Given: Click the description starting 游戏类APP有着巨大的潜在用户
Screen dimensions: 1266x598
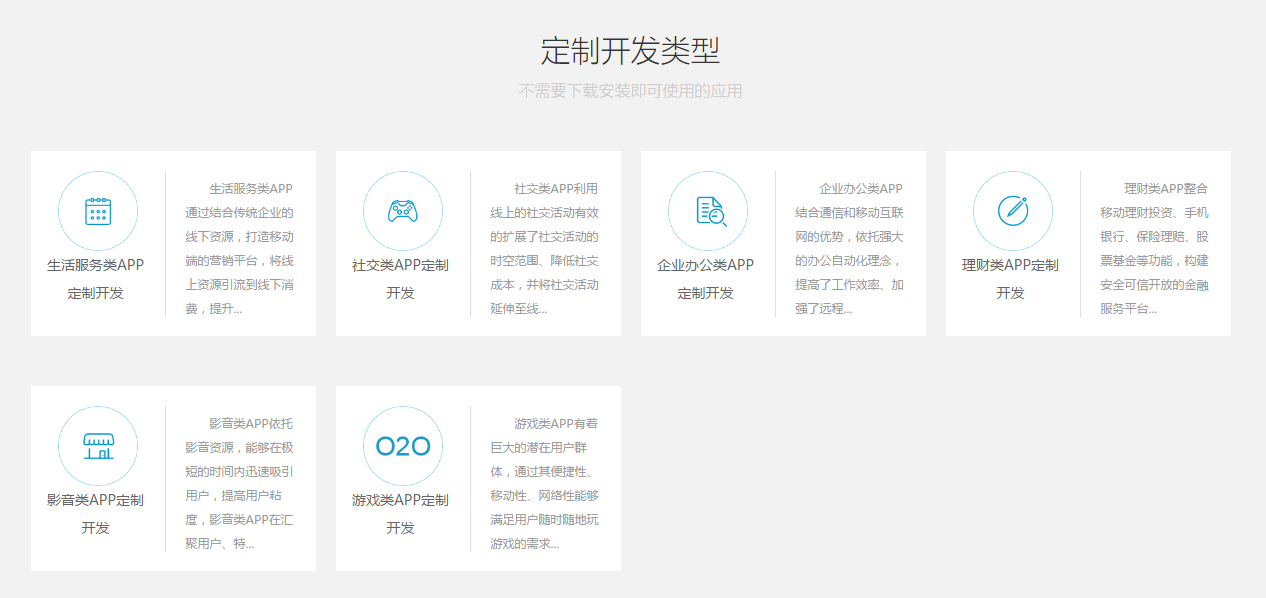Looking at the screenshot, I should (545, 483).
